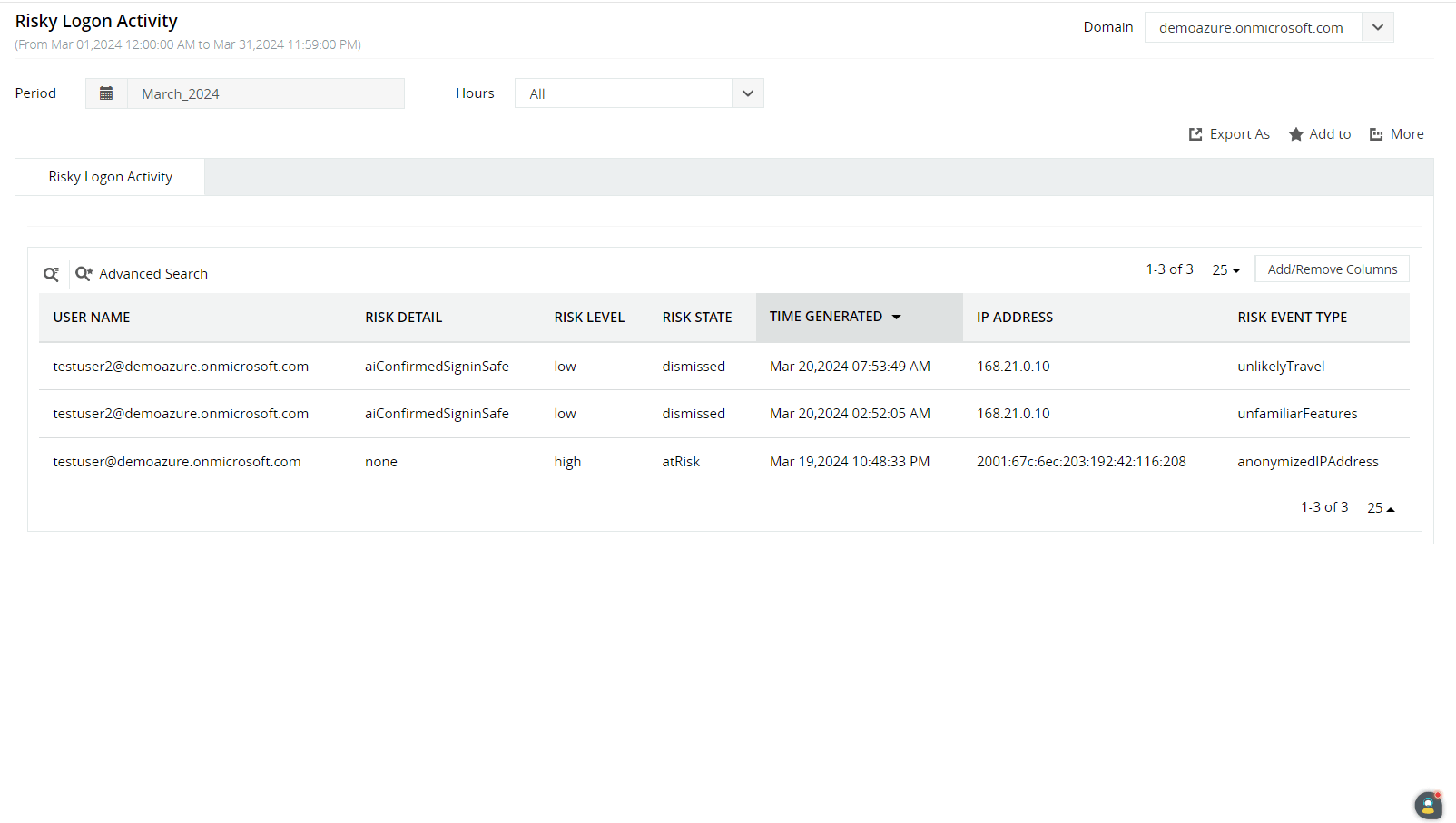Open the chat assistant icon
Screen dimensions: 1456x823
[x=1428, y=805]
